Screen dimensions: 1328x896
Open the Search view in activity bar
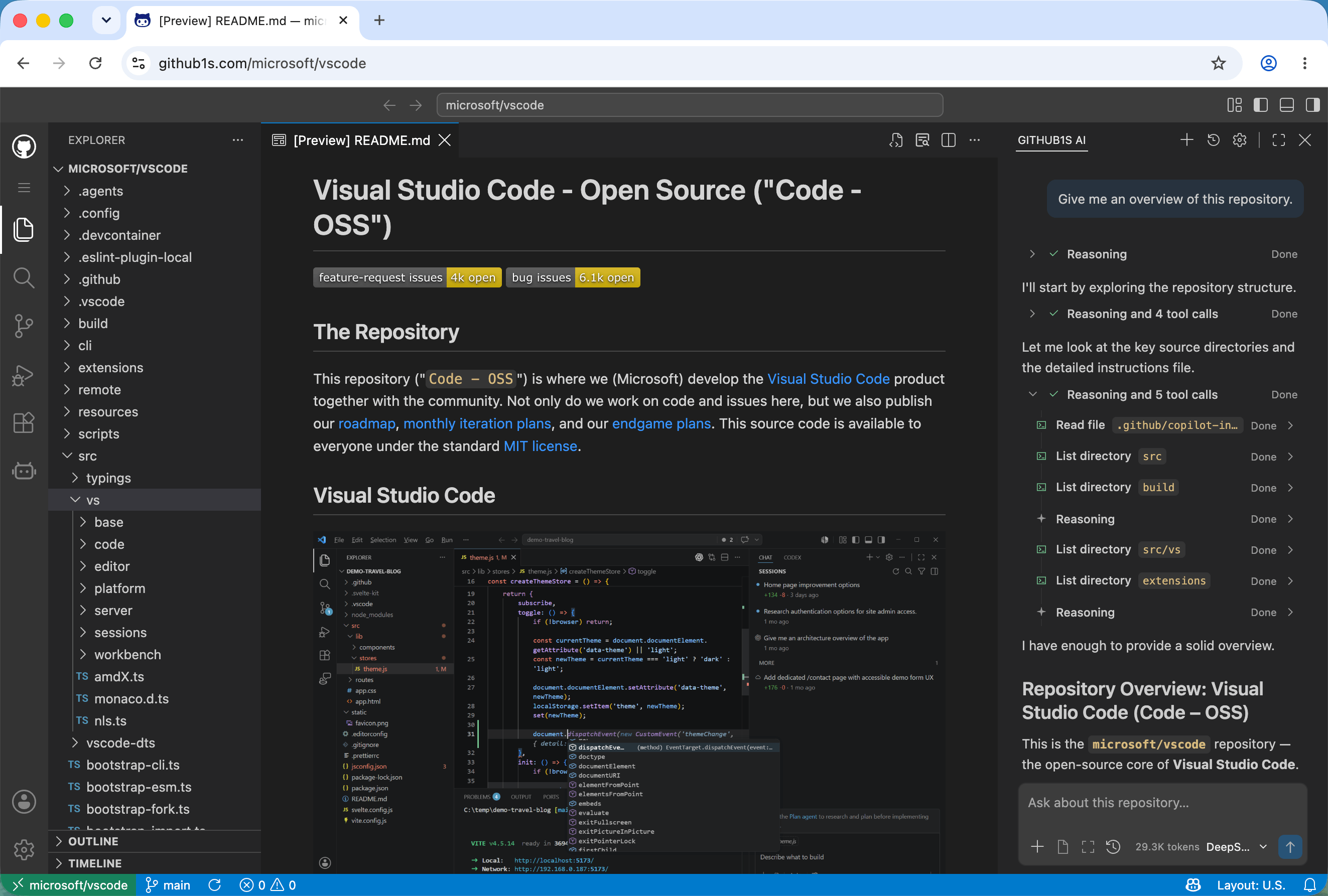pos(24,278)
